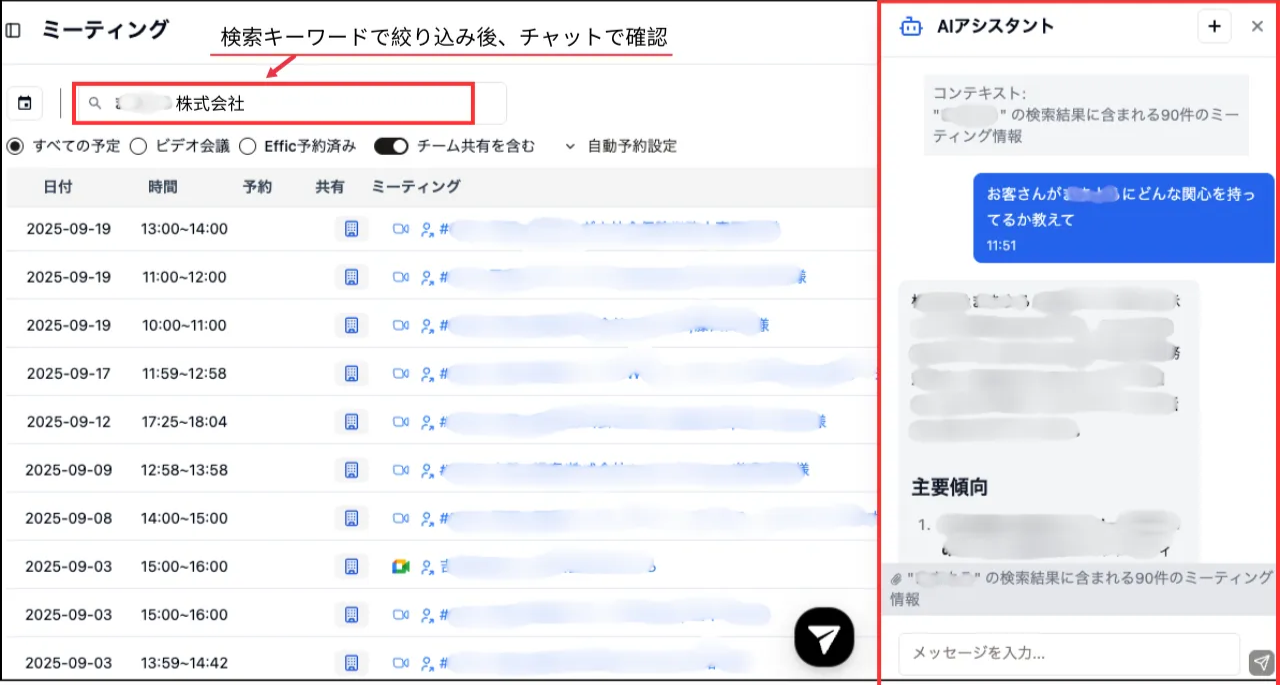Click the external attendee person icon in 13:00~14:00 row

pos(428,229)
